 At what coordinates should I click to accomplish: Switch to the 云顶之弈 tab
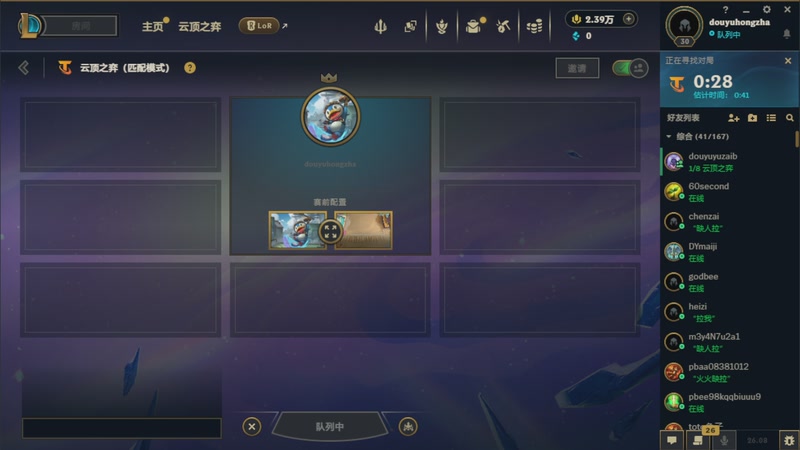[x=199, y=27]
